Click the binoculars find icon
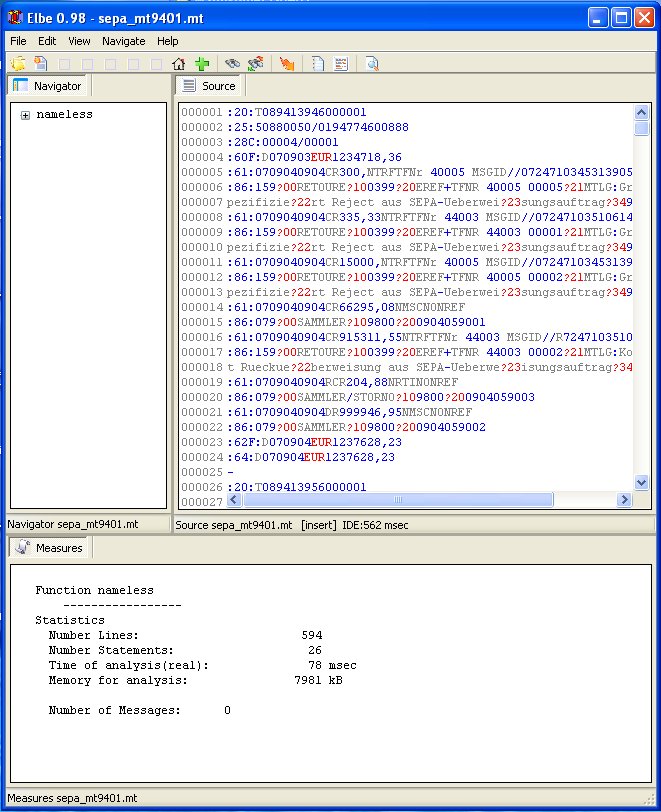The image size is (661, 812). coord(232,64)
